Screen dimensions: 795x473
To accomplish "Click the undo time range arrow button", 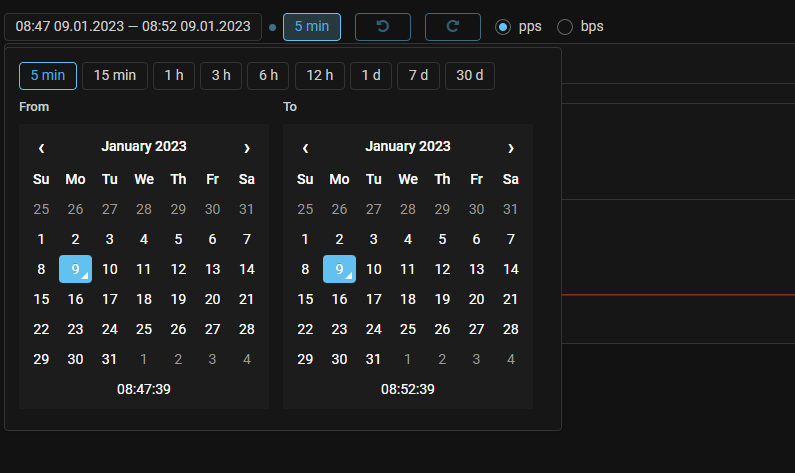I will tap(383, 27).
